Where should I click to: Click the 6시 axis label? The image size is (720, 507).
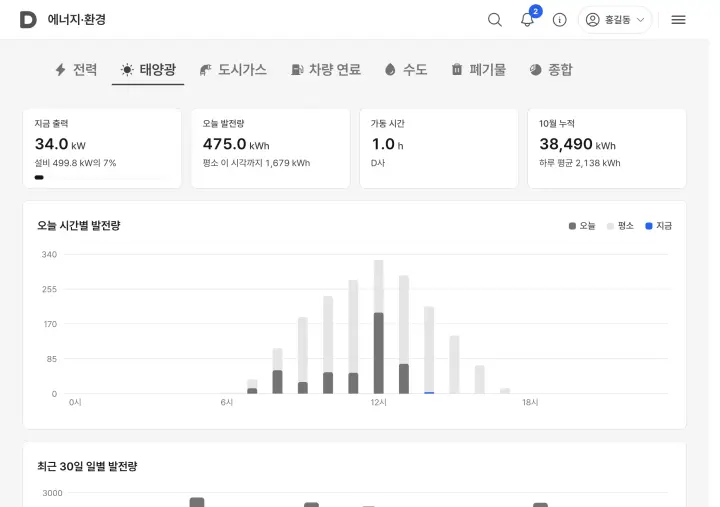[227, 402]
